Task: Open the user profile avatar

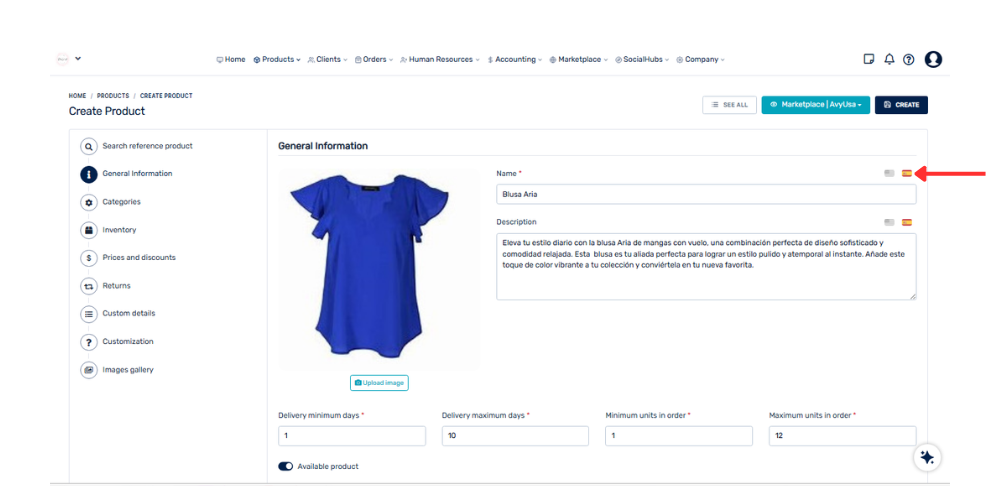Action: (933, 59)
